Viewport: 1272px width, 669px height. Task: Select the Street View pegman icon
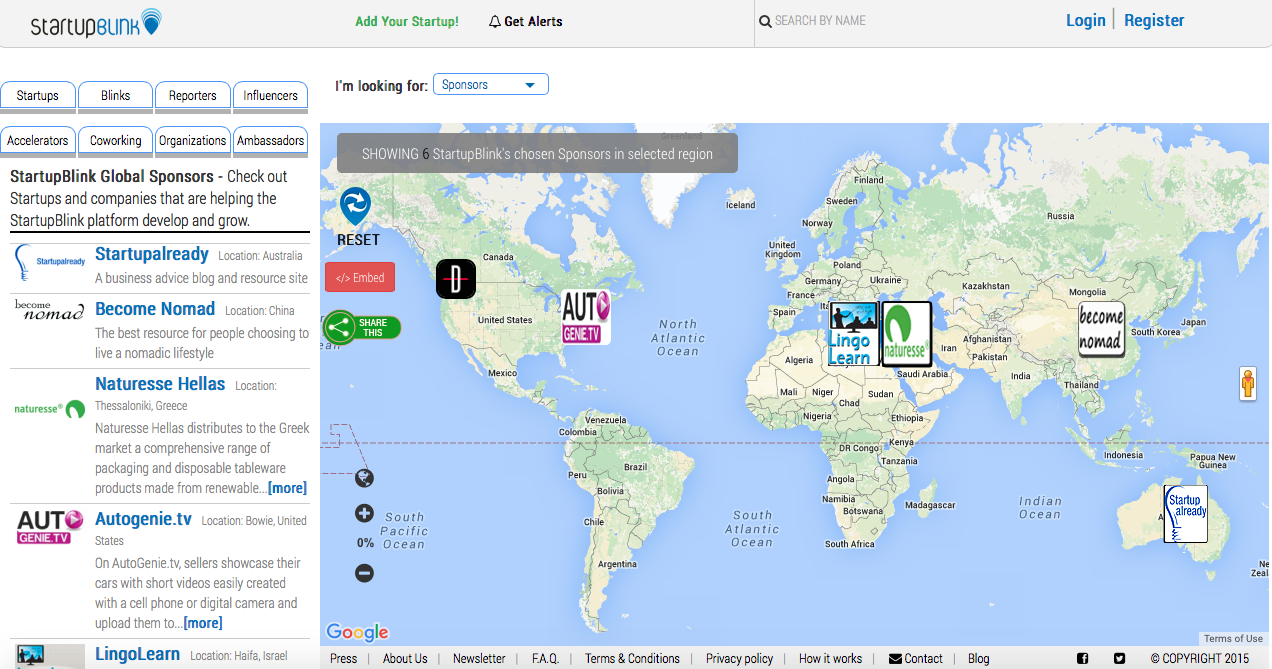tap(1247, 384)
